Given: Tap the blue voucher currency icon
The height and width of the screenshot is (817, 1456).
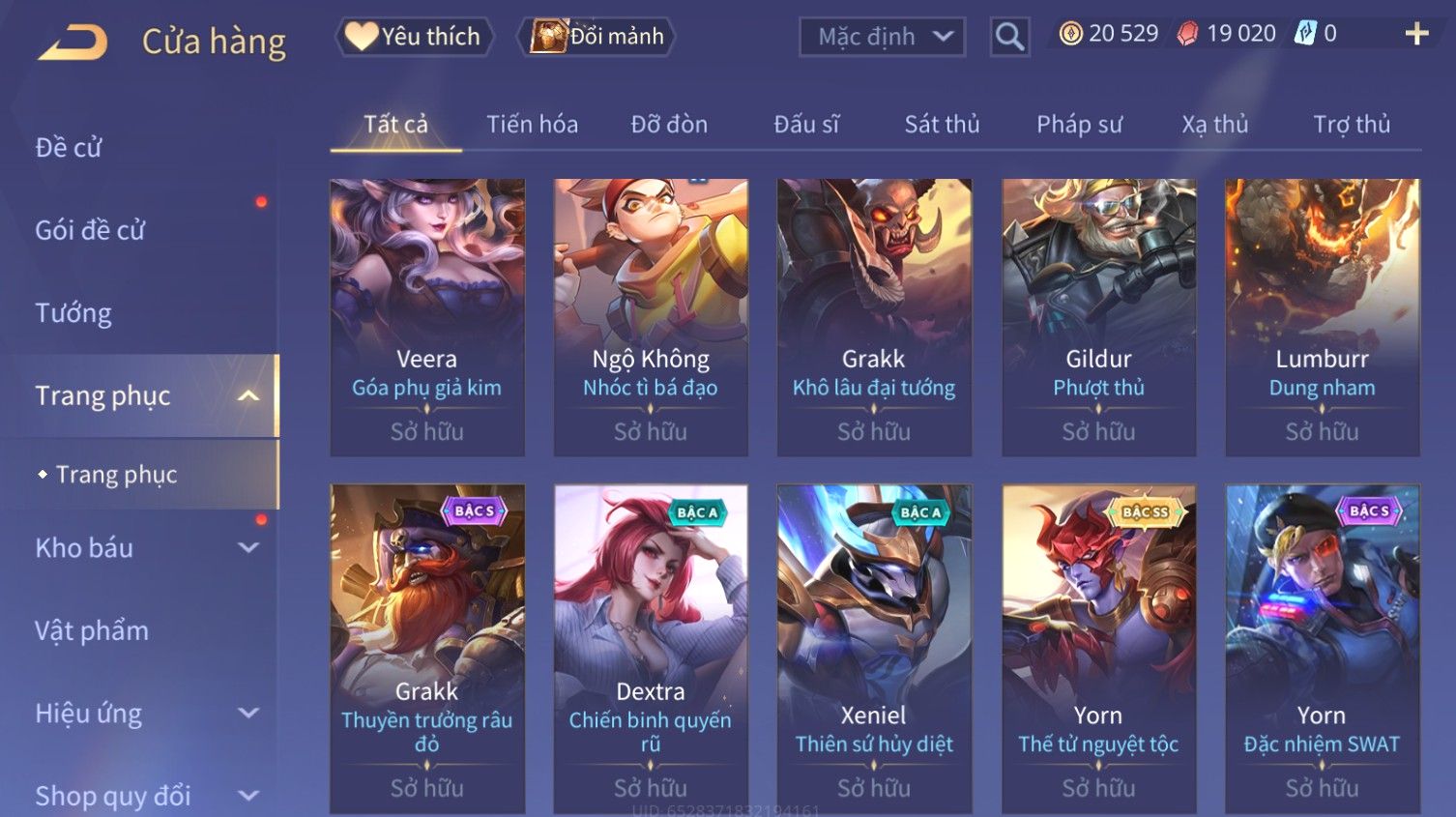Looking at the screenshot, I should (x=1305, y=34).
